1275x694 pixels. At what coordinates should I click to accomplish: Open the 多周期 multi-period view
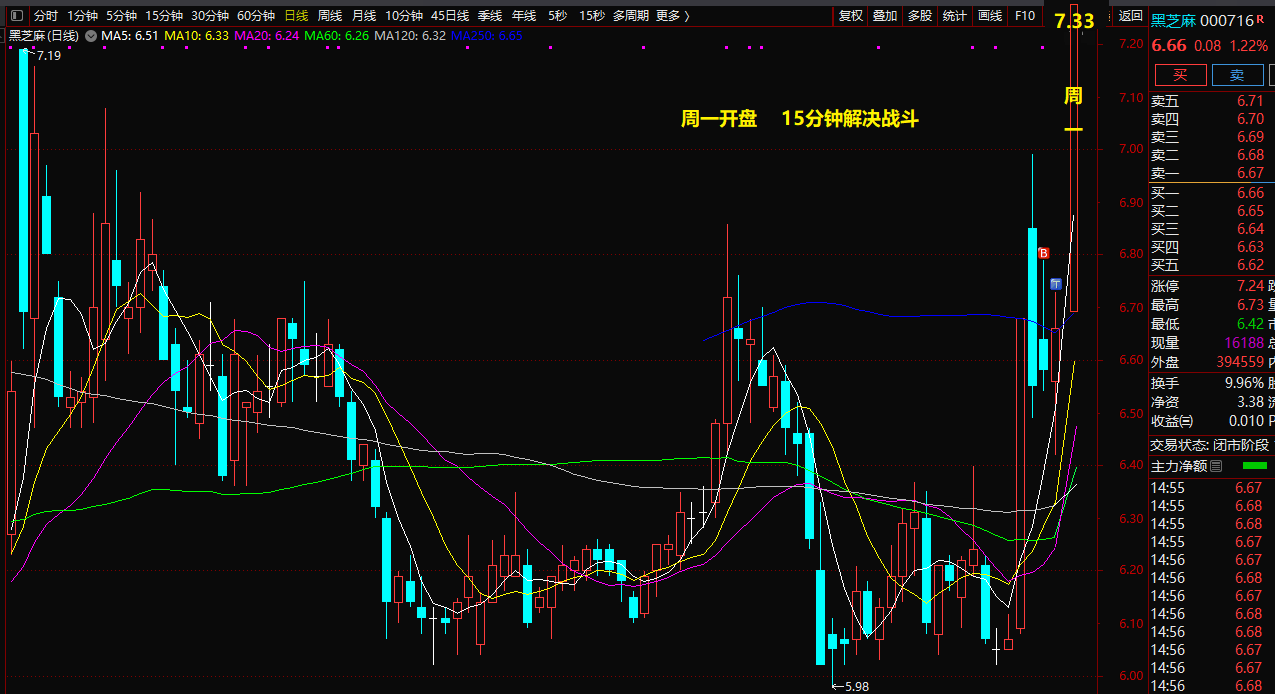[x=631, y=16]
